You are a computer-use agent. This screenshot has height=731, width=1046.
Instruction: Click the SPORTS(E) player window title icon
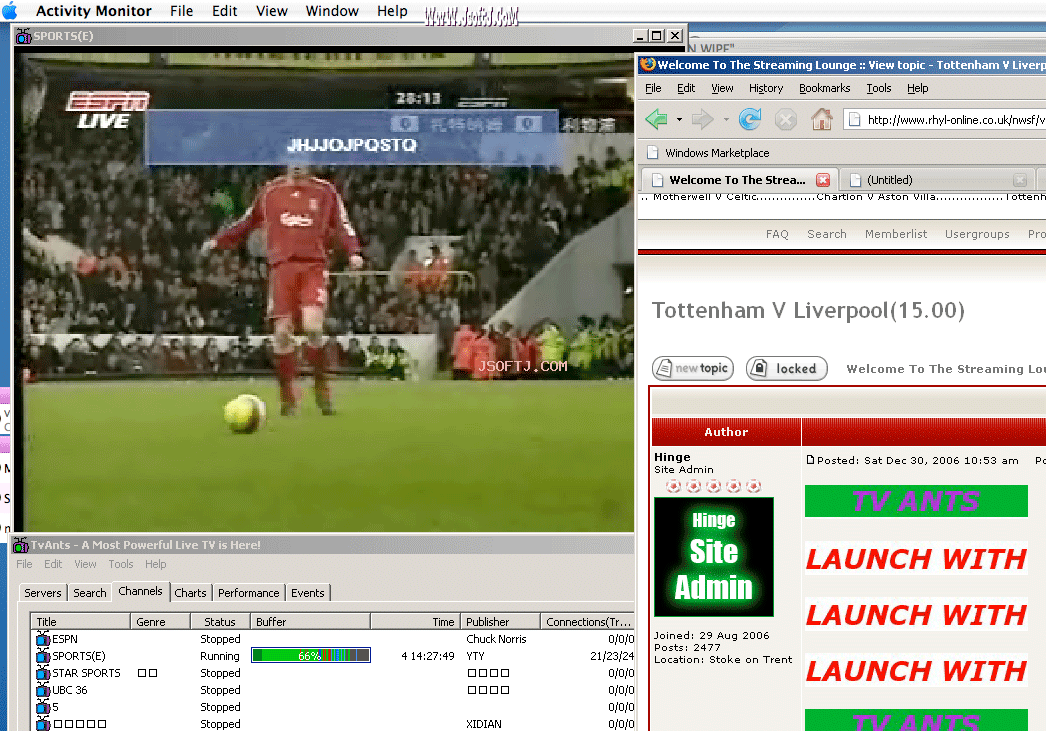(x=23, y=36)
